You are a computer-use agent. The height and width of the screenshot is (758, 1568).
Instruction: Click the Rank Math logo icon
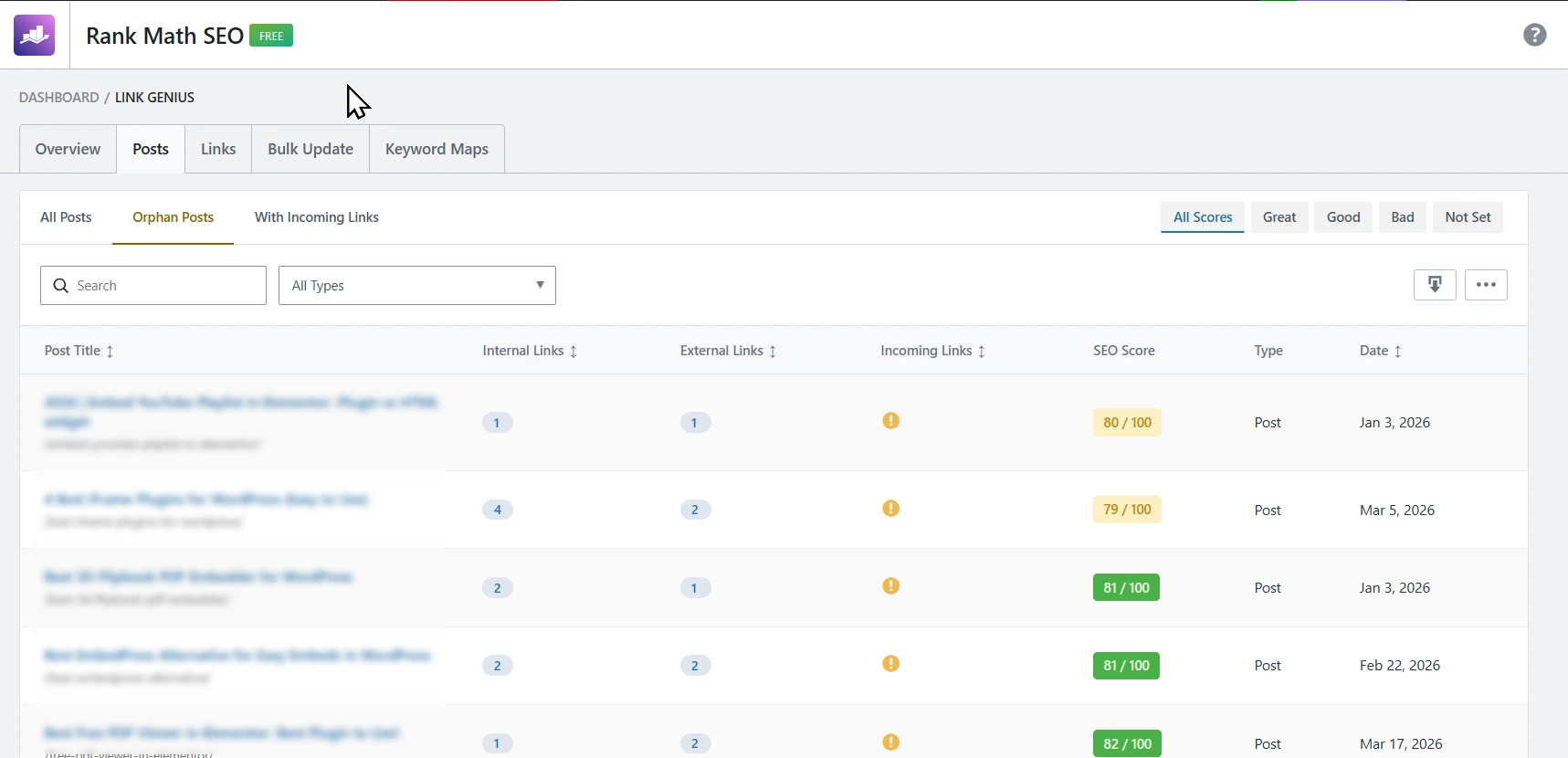coord(35,36)
